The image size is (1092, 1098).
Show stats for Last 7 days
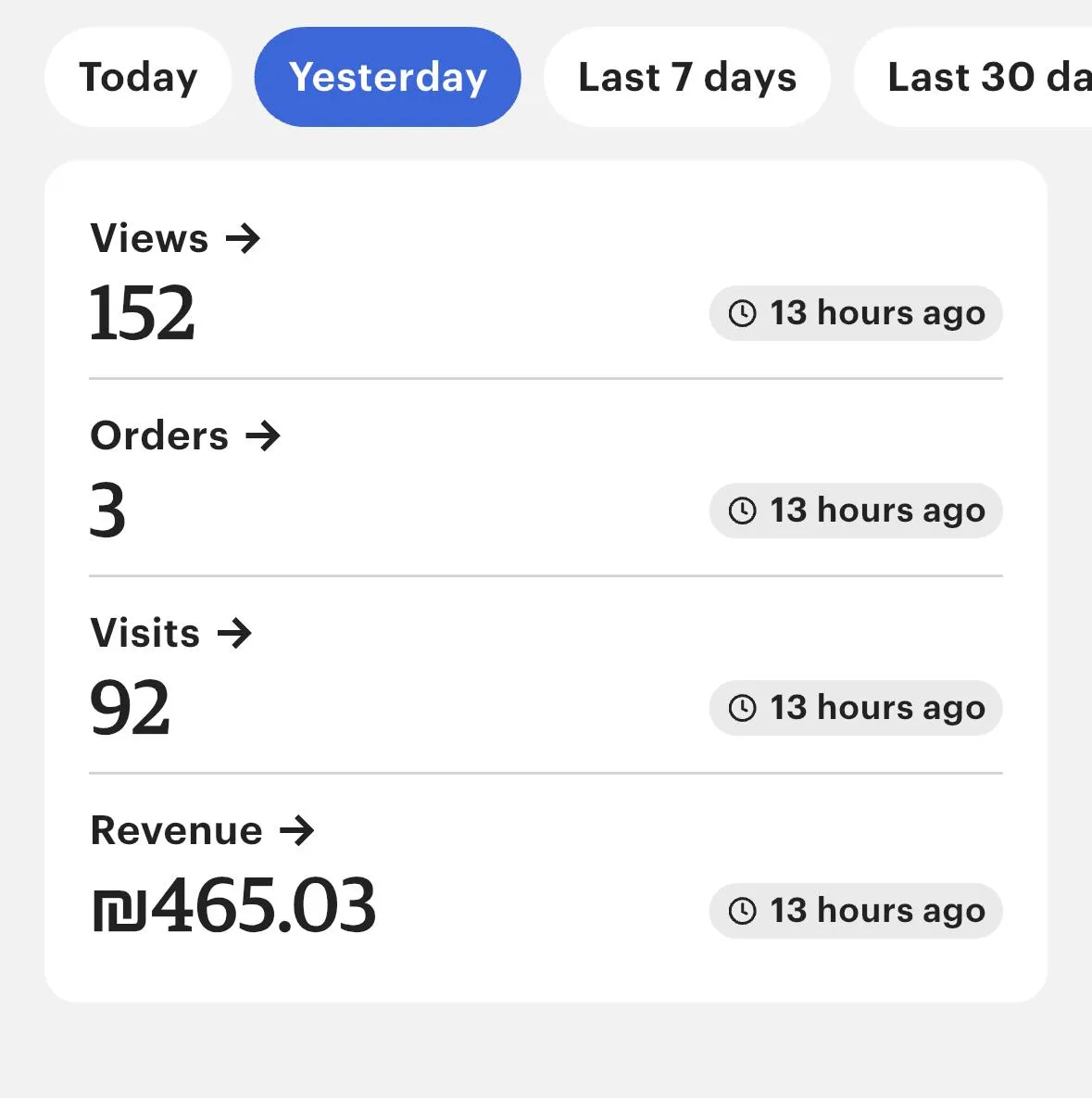point(686,77)
